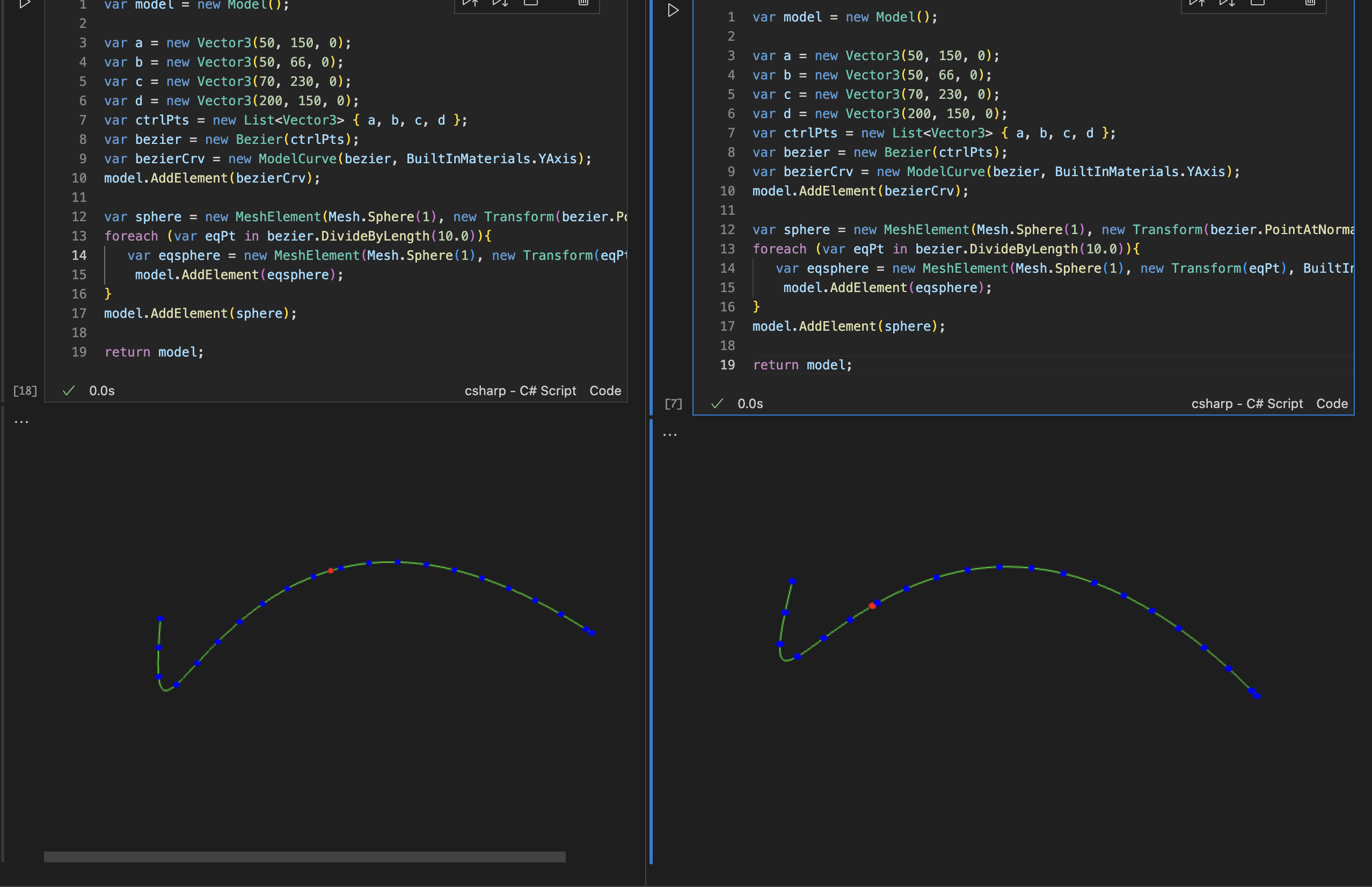The height and width of the screenshot is (887, 1372).
Task: Click Execute Cell and Below in right toolbar
Action: pyautogui.click(x=1227, y=3)
